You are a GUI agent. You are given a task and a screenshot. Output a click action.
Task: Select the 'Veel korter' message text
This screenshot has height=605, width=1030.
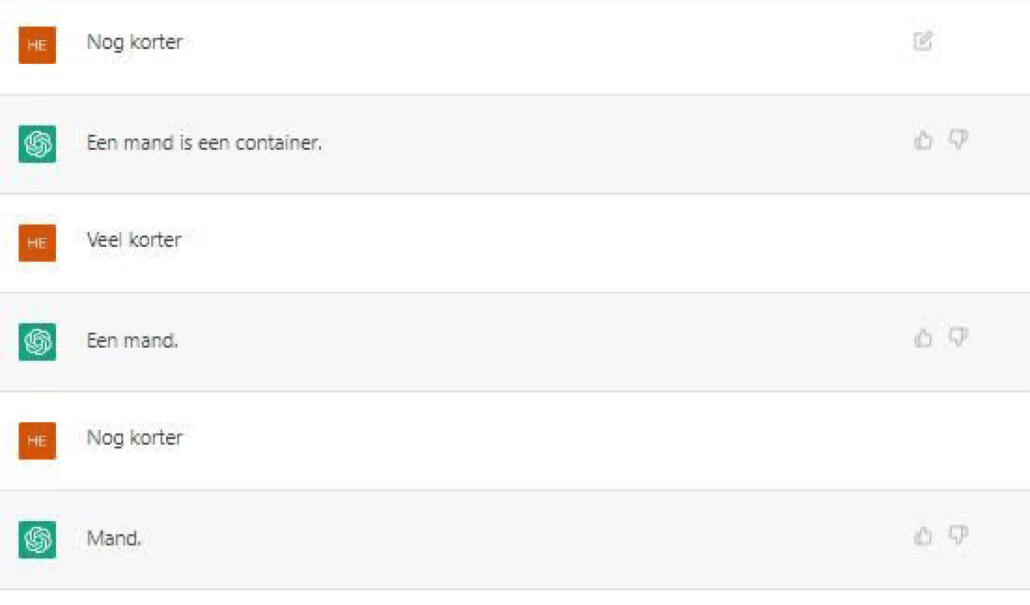coord(134,241)
